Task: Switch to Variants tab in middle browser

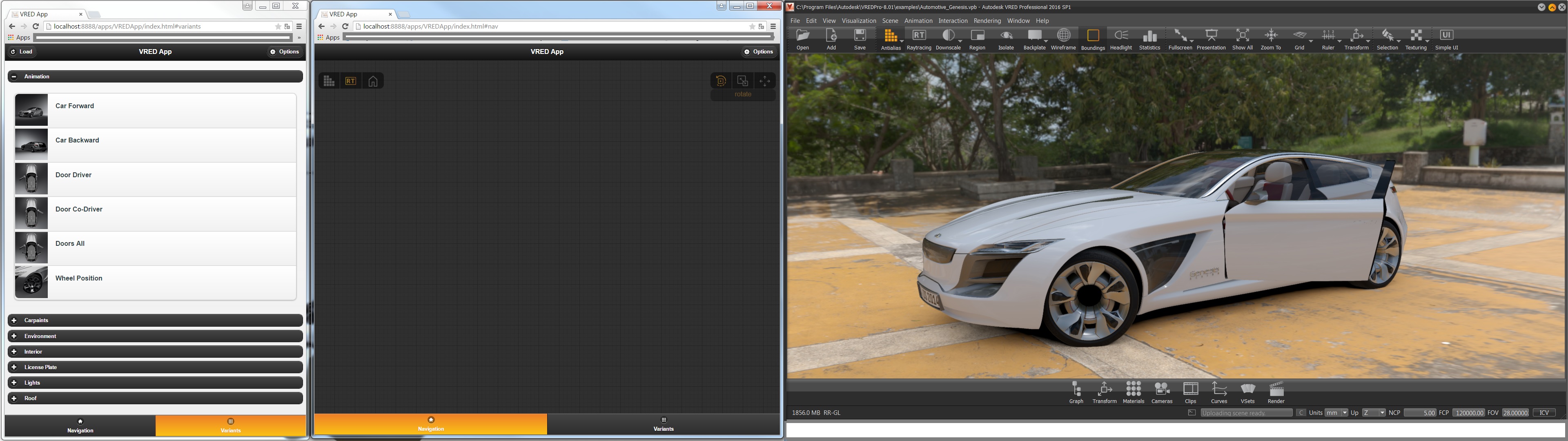Action: click(x=663, y=425)
